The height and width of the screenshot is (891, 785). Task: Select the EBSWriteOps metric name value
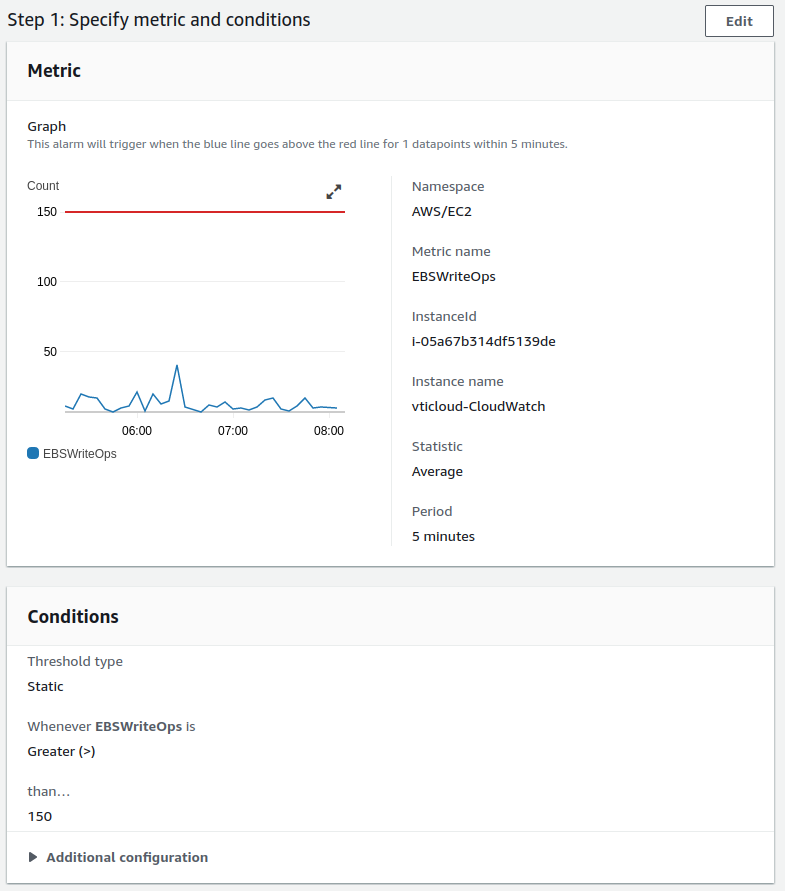click(454, 277)
